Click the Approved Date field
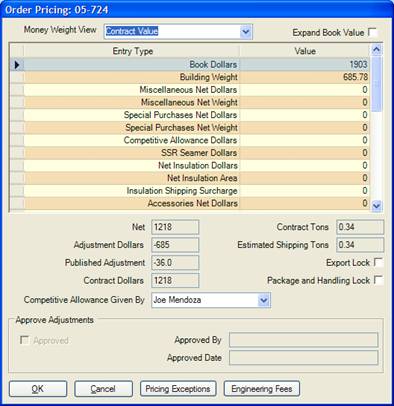The image size is (394, 406). click(x=304, y=358)
